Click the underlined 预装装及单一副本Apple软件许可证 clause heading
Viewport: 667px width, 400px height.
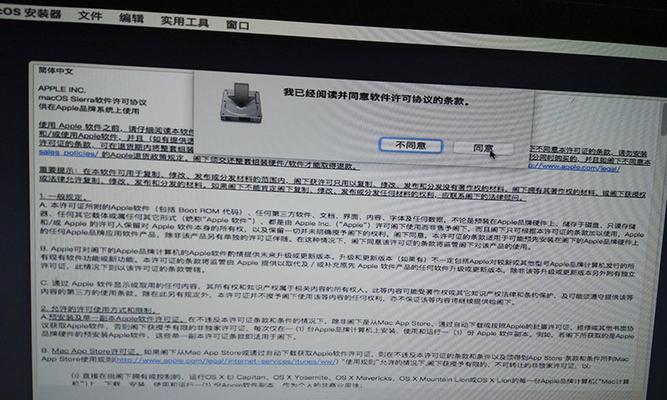(x=116, y=318)
